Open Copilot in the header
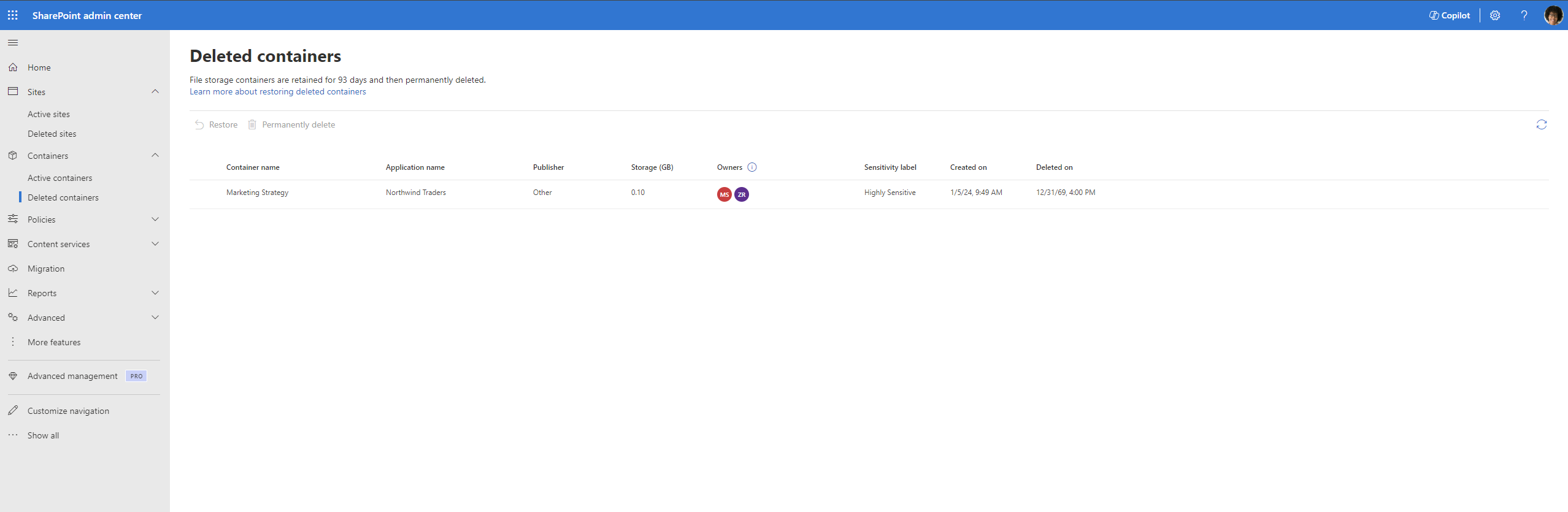The image size is (1568, 512). (1450, 15)
